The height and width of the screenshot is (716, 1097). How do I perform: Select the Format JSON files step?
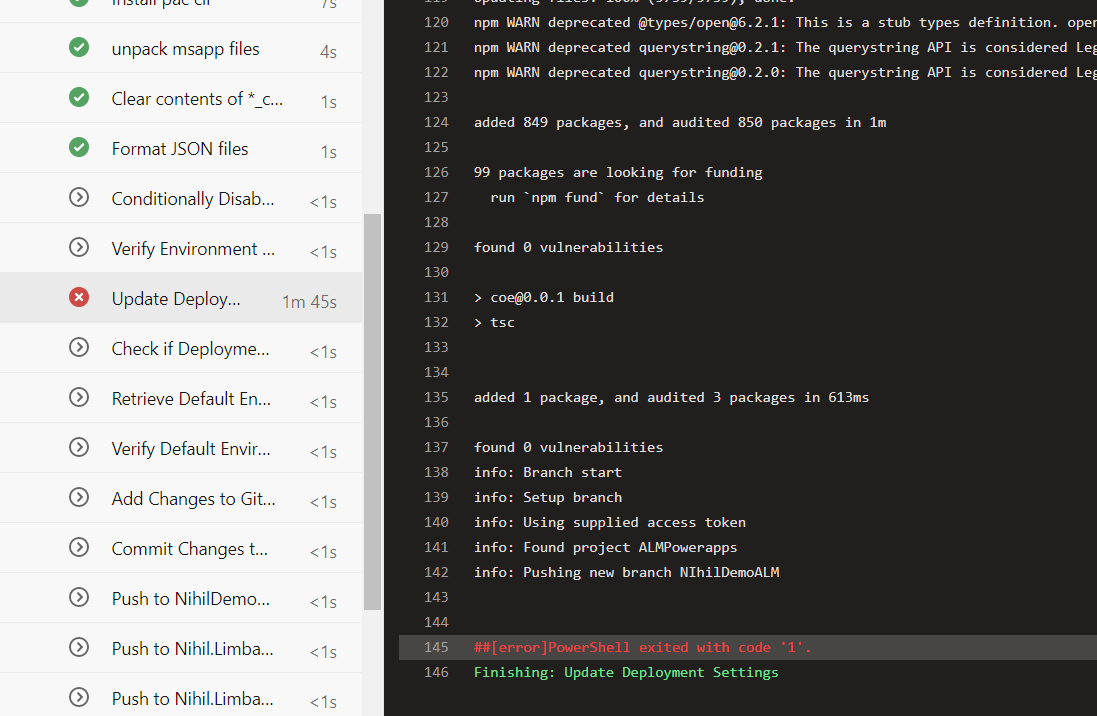coord(181,148)
